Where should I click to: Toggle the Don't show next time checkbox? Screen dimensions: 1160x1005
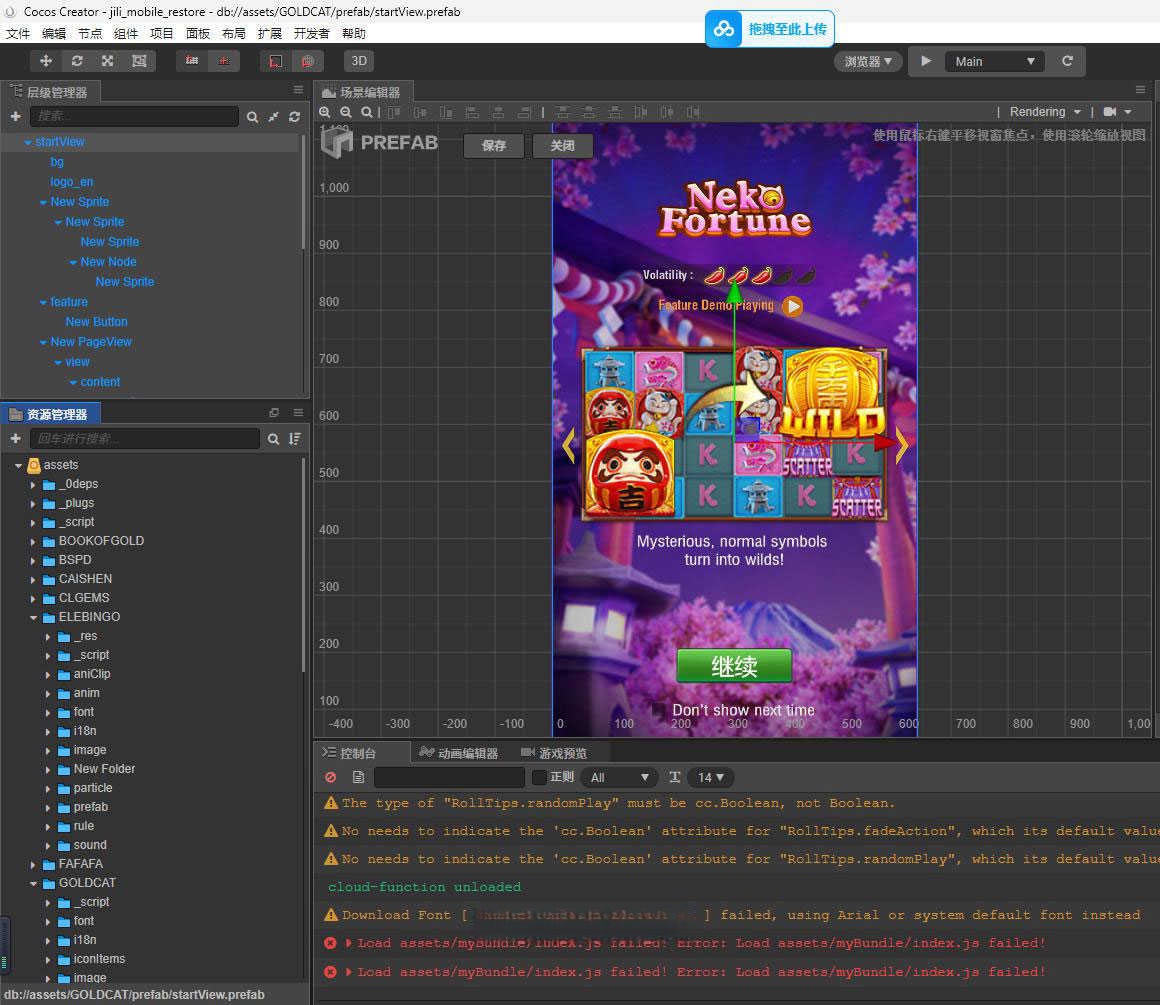tap(659, 710)
